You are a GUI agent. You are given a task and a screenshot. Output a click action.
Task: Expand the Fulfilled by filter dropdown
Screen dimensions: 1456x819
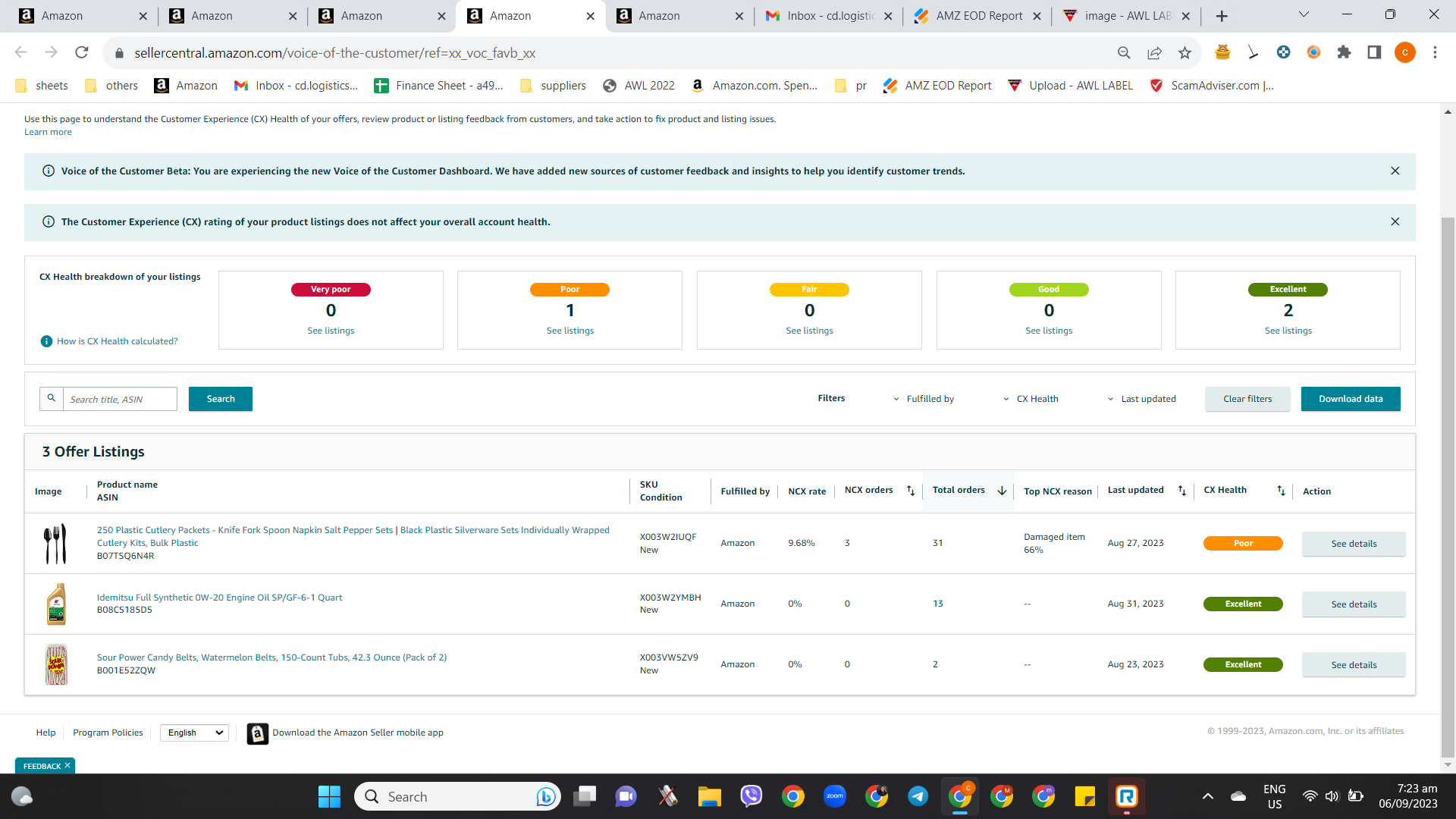[923, 399]
